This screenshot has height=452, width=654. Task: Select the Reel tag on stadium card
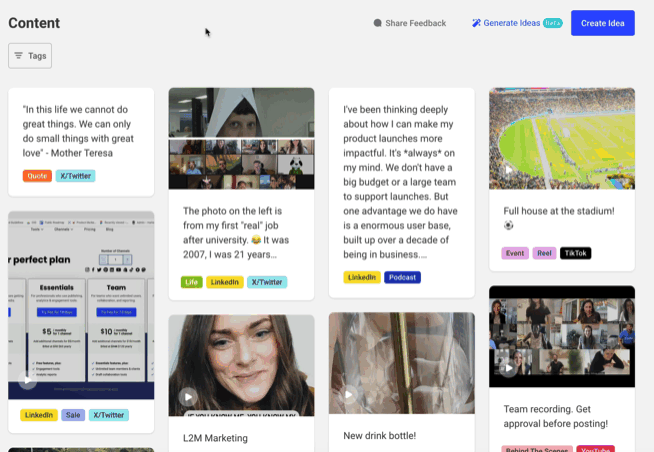coord(544,254)
